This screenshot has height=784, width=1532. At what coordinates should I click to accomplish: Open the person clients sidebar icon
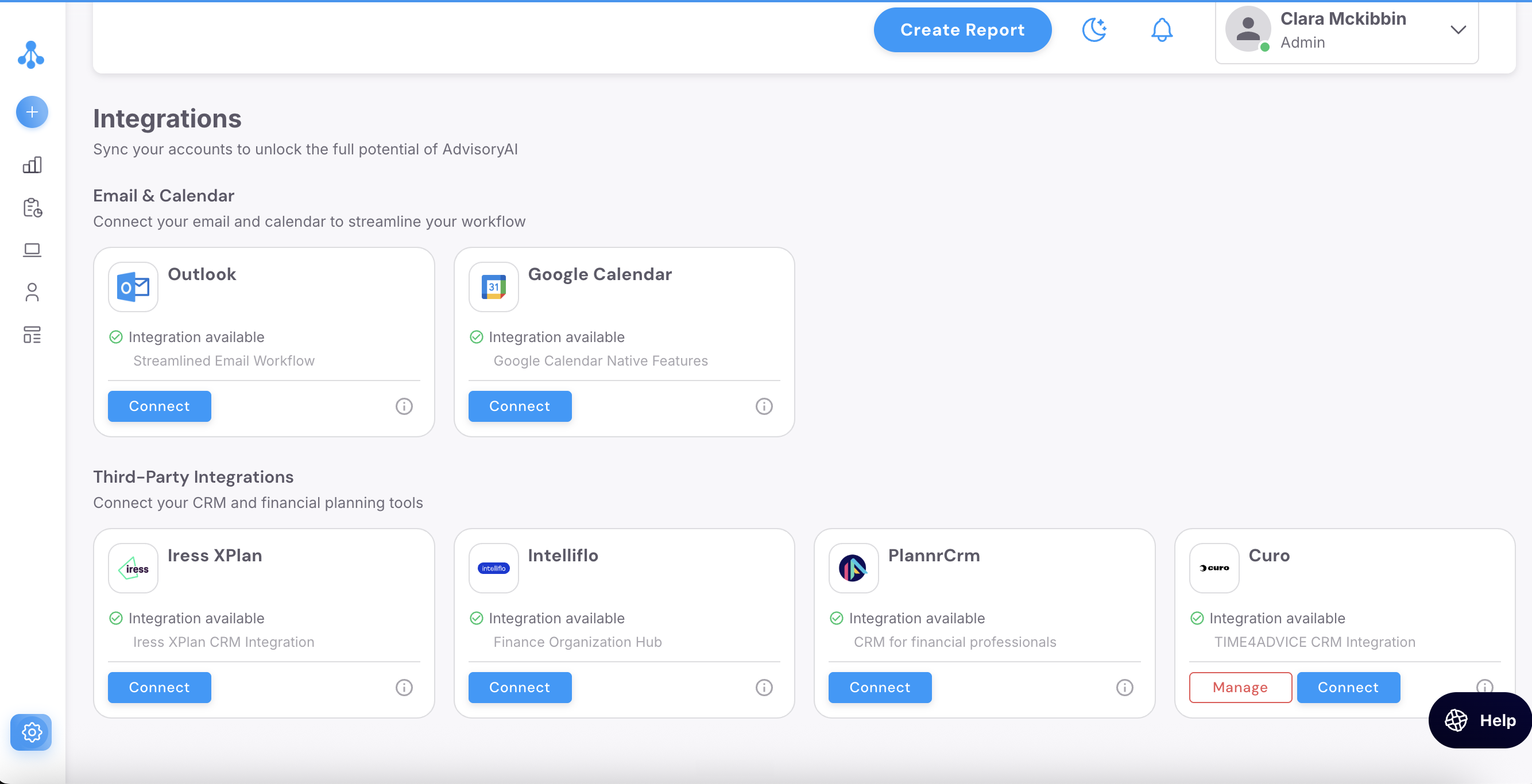click(32, 292)
